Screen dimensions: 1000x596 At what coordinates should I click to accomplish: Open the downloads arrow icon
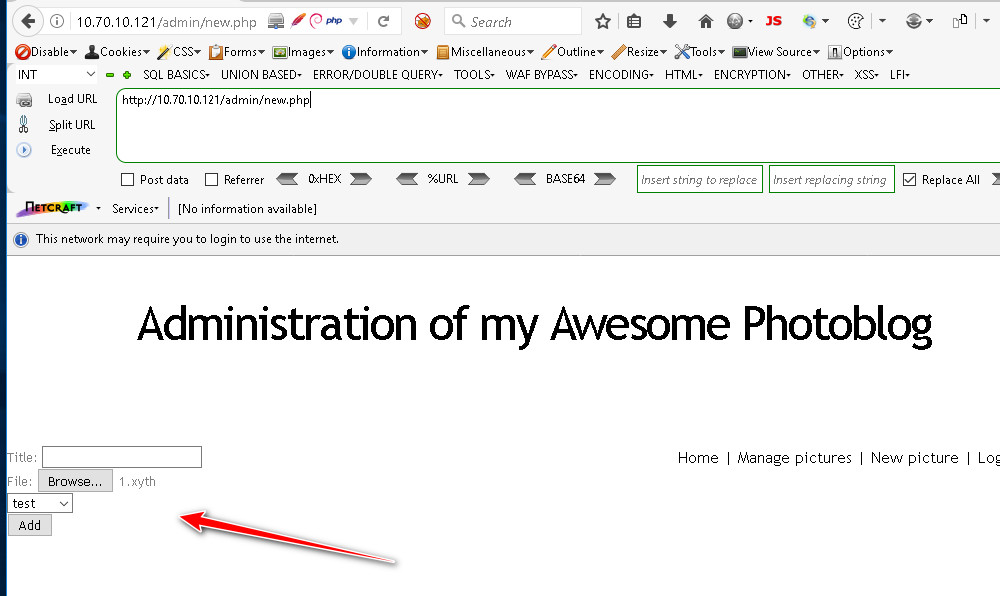pos(670,21)
